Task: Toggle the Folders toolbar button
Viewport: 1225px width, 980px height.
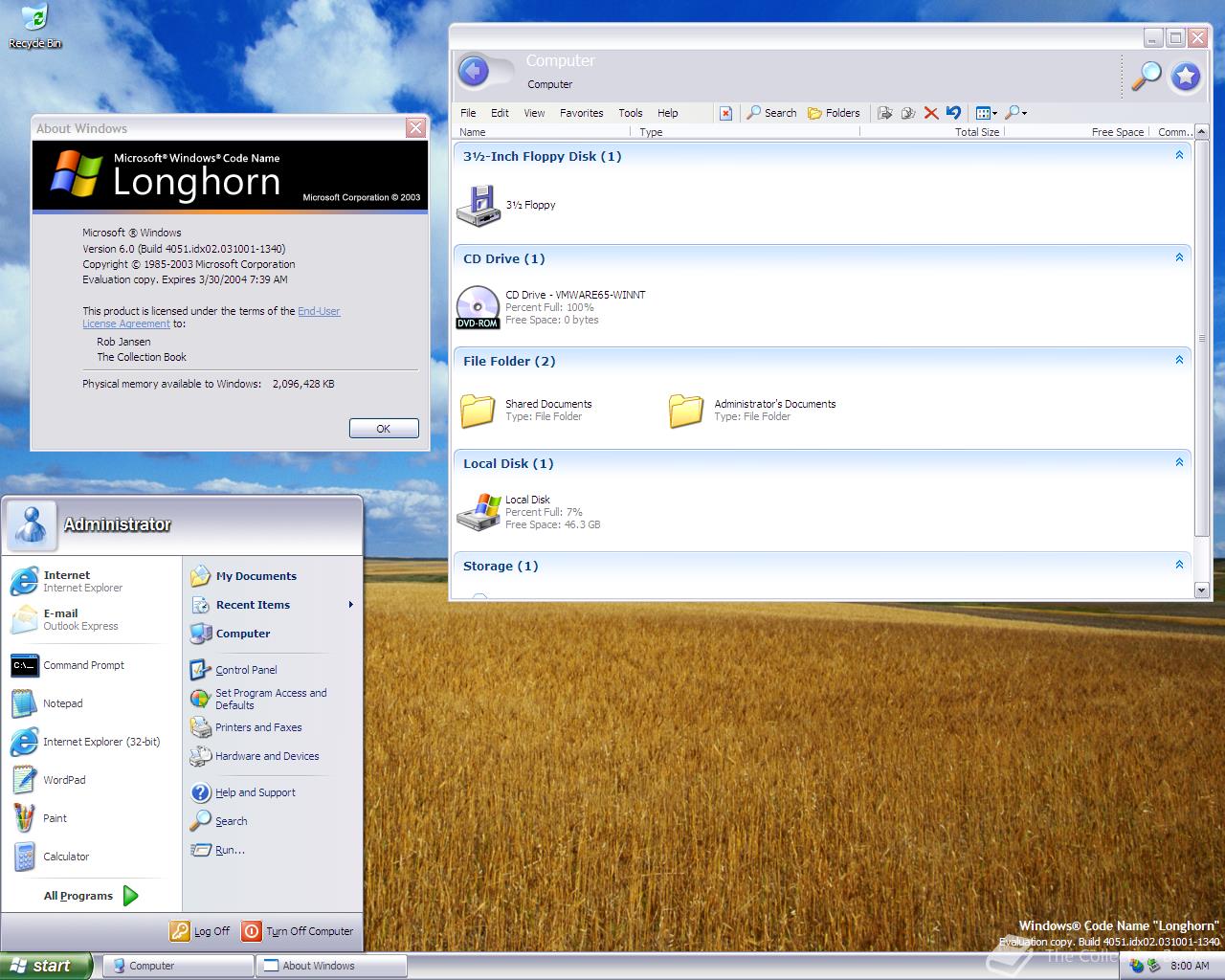Action: coord(834,113)
